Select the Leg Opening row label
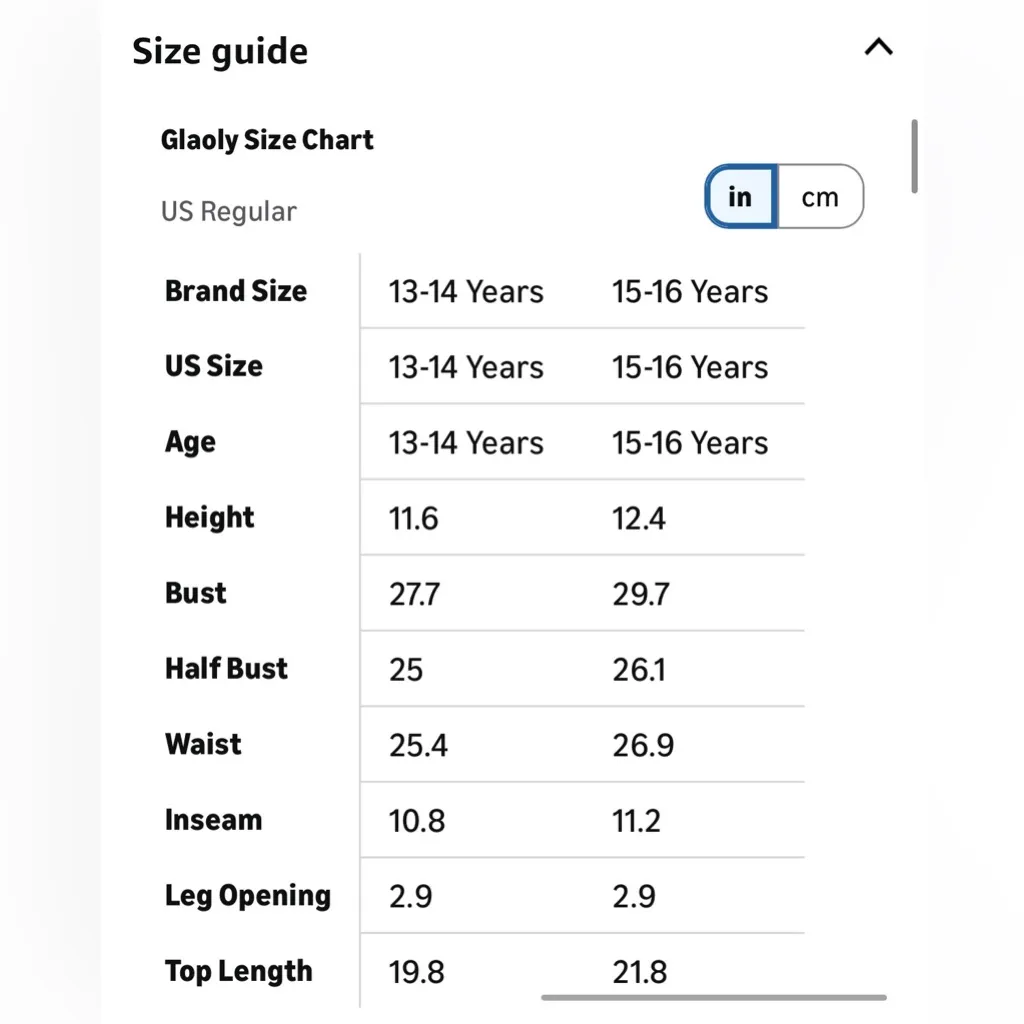1024x1024 pixels. coord(248,896)
